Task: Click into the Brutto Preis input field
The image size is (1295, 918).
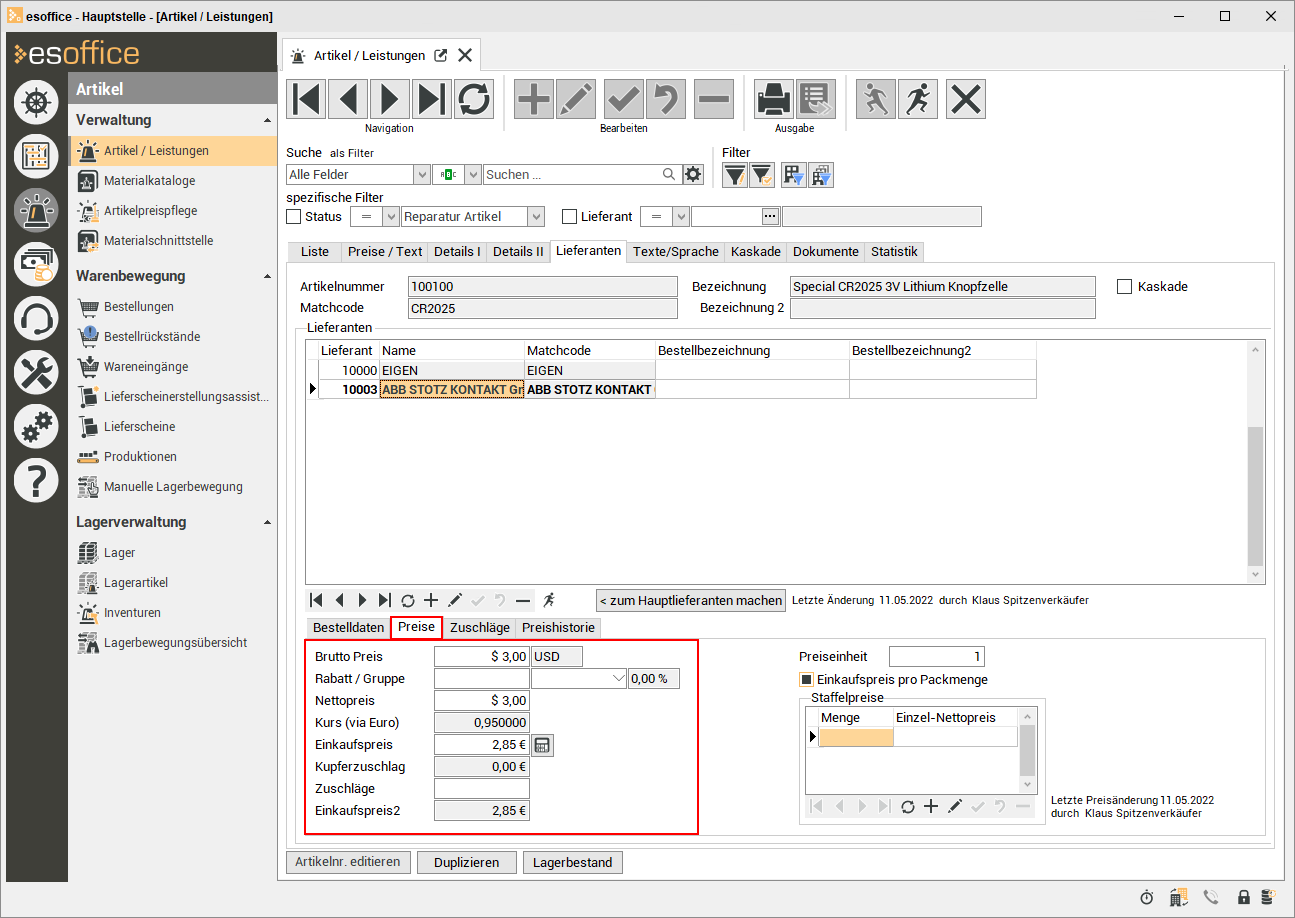Action: [481, 657]
